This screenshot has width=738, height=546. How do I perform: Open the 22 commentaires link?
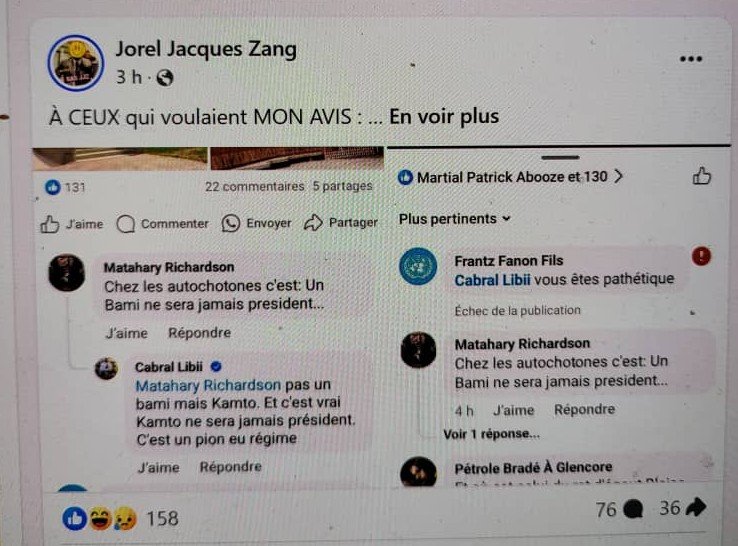[255, 186]
